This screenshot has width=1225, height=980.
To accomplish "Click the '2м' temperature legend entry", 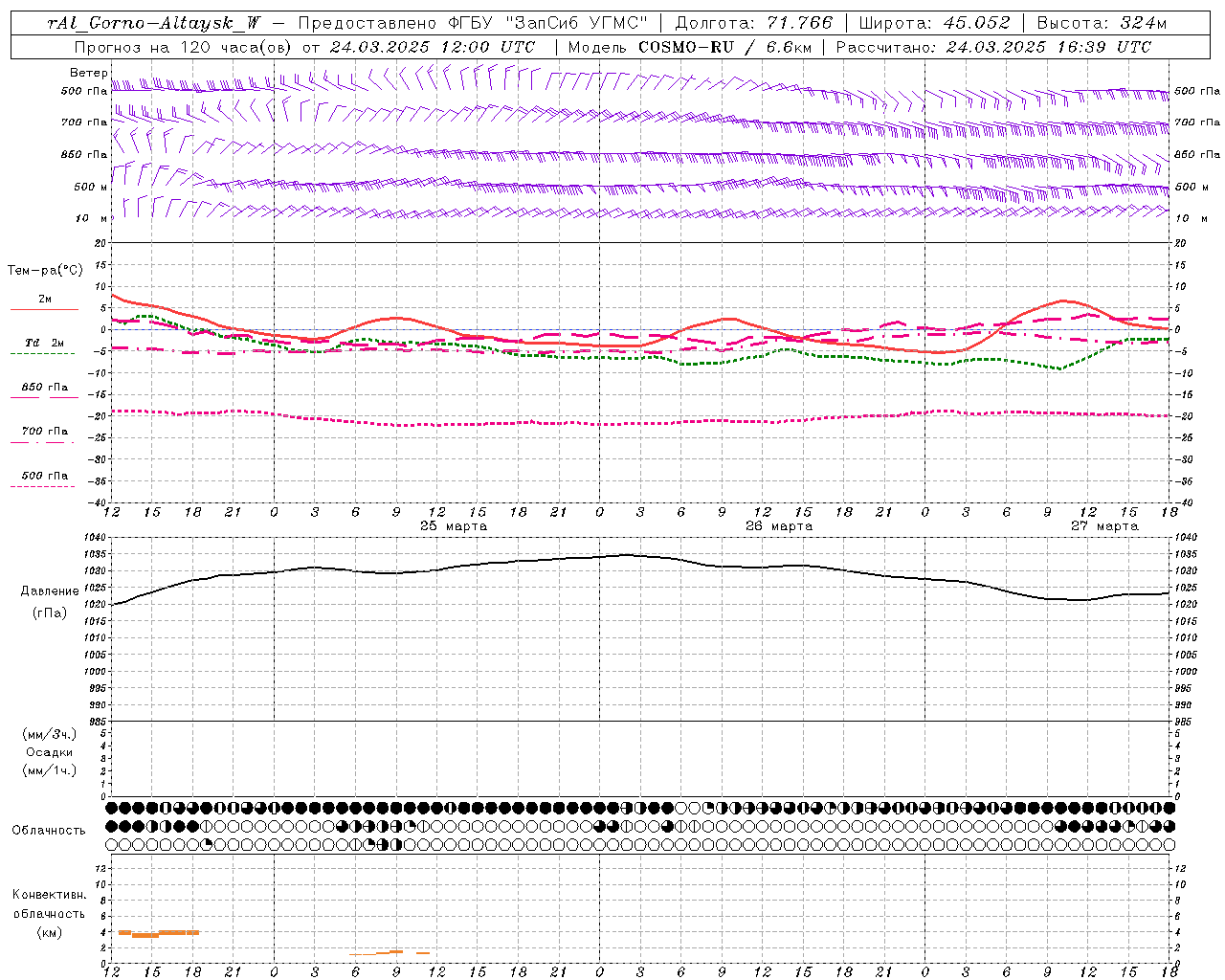I will click(45, 300).
